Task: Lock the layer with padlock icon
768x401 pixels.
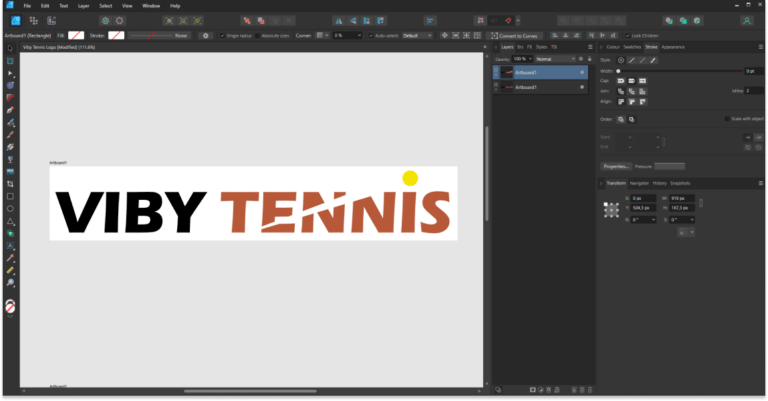Action: click(590, 59)
